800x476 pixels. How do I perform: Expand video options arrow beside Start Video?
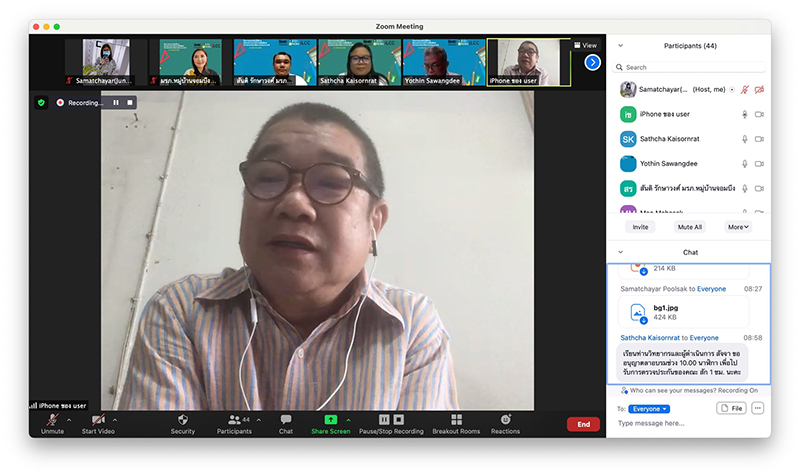coord(115,420)
